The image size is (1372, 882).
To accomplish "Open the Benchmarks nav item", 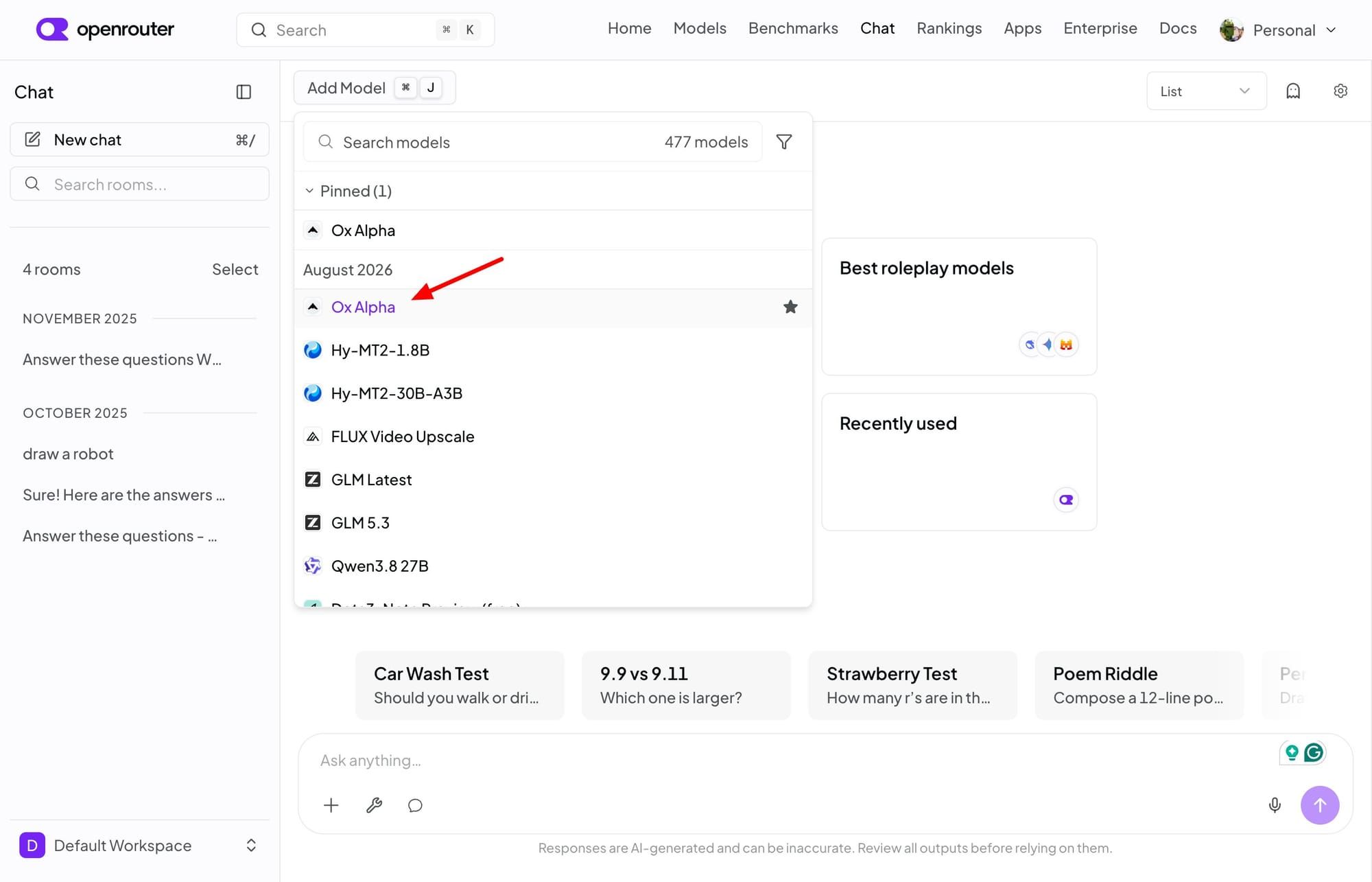I will 793,28.
